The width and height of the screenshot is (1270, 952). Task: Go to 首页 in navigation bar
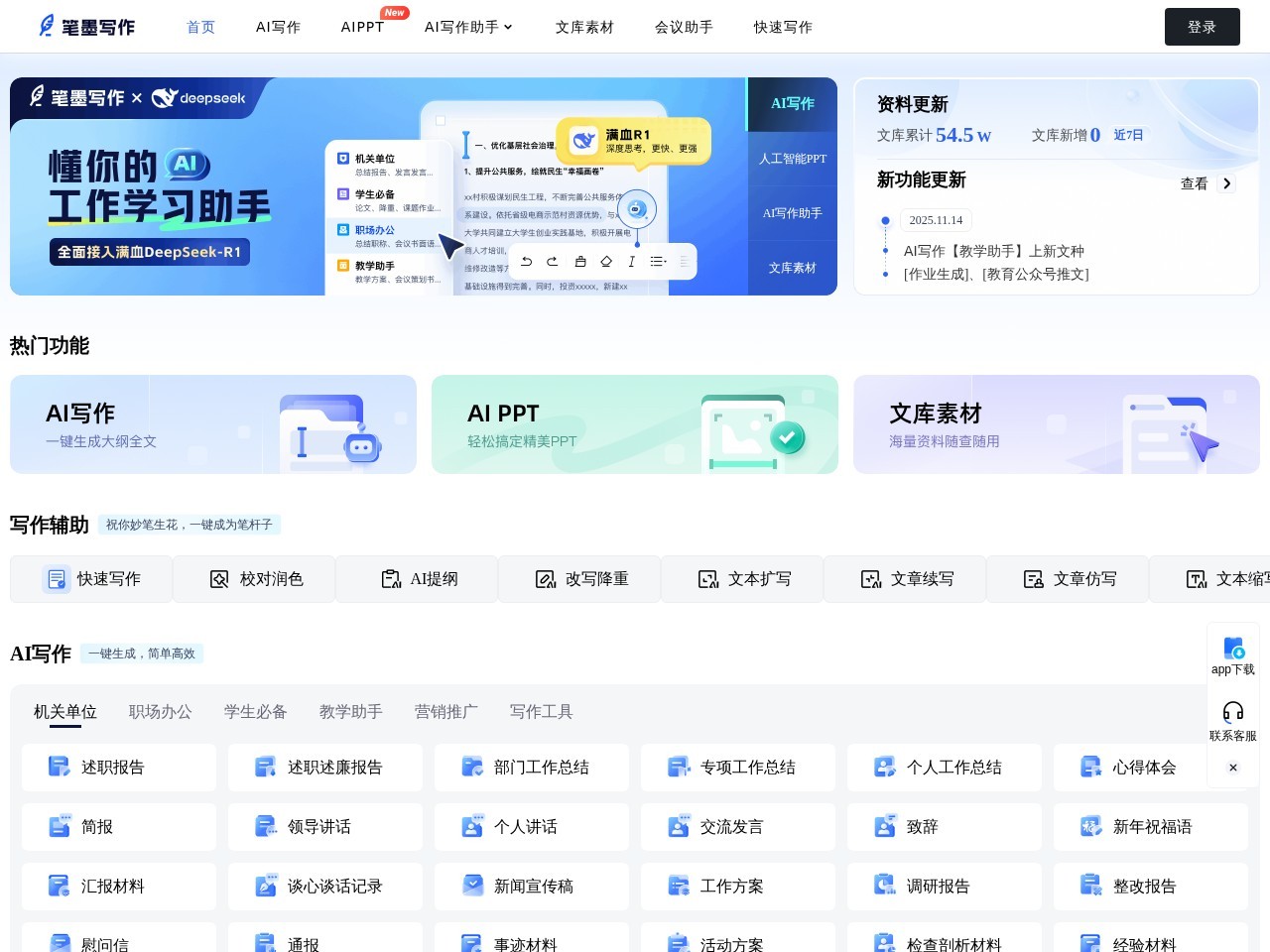coord(201,27)
